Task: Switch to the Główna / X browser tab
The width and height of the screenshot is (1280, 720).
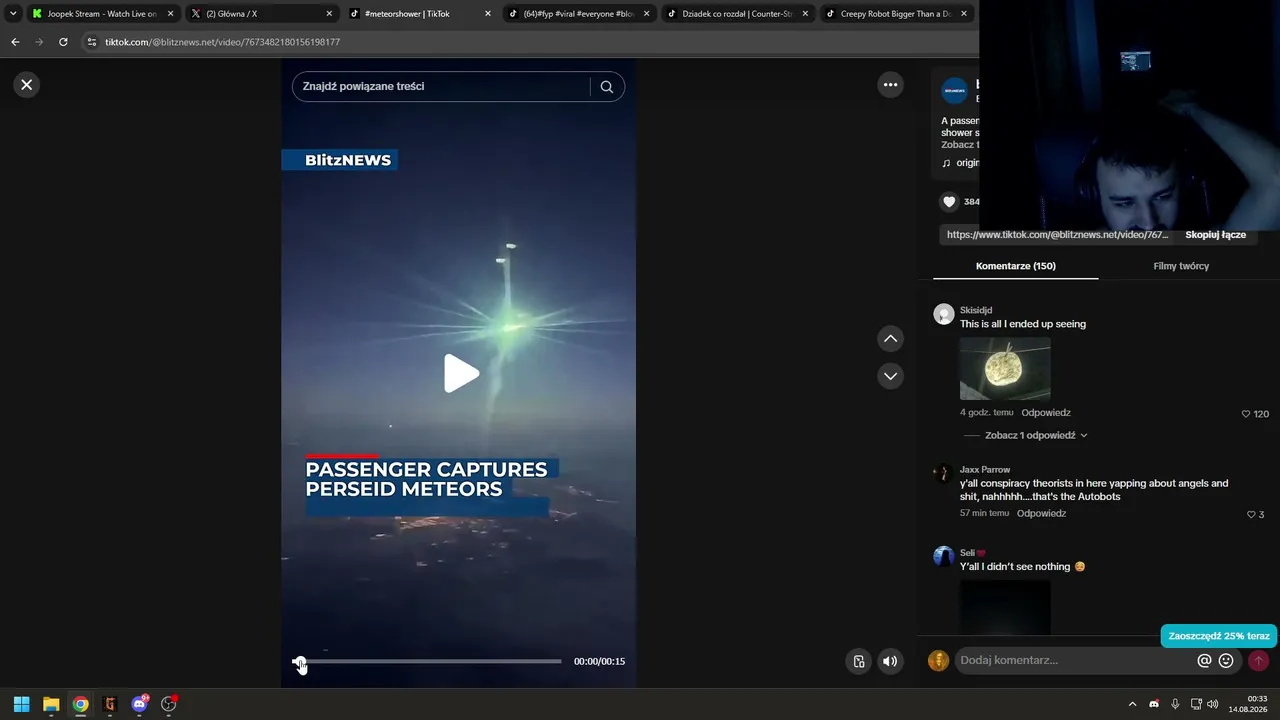Action: click(260, 14)
